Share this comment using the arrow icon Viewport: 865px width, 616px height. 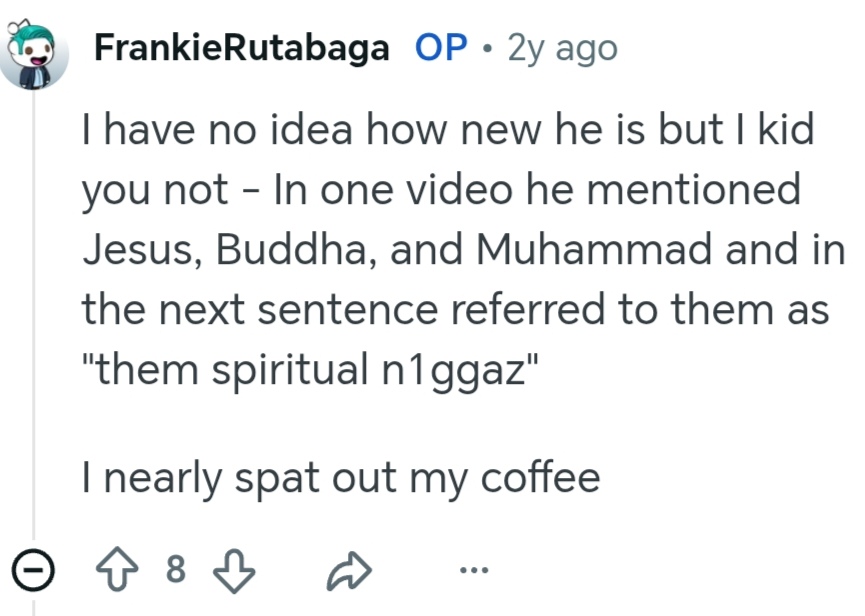point(349,571)
